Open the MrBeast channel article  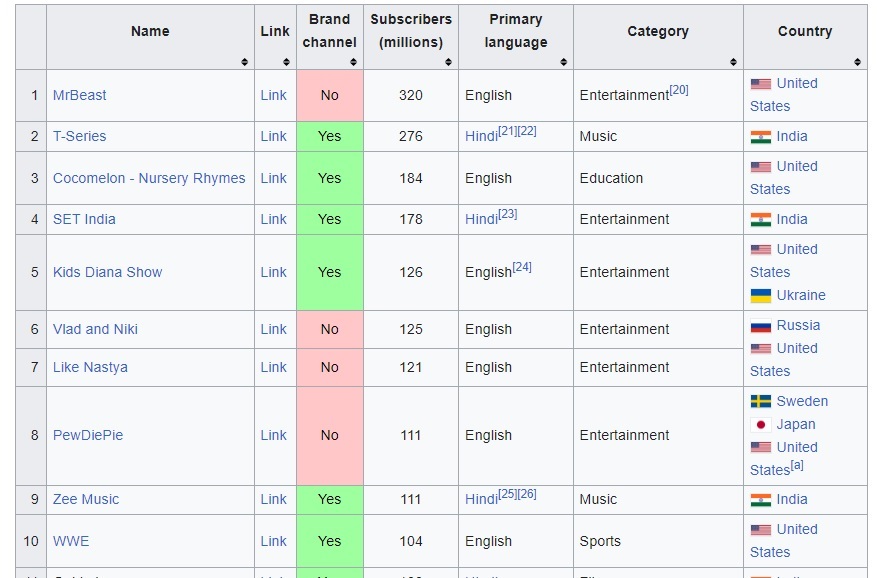[x=79, y=96]
